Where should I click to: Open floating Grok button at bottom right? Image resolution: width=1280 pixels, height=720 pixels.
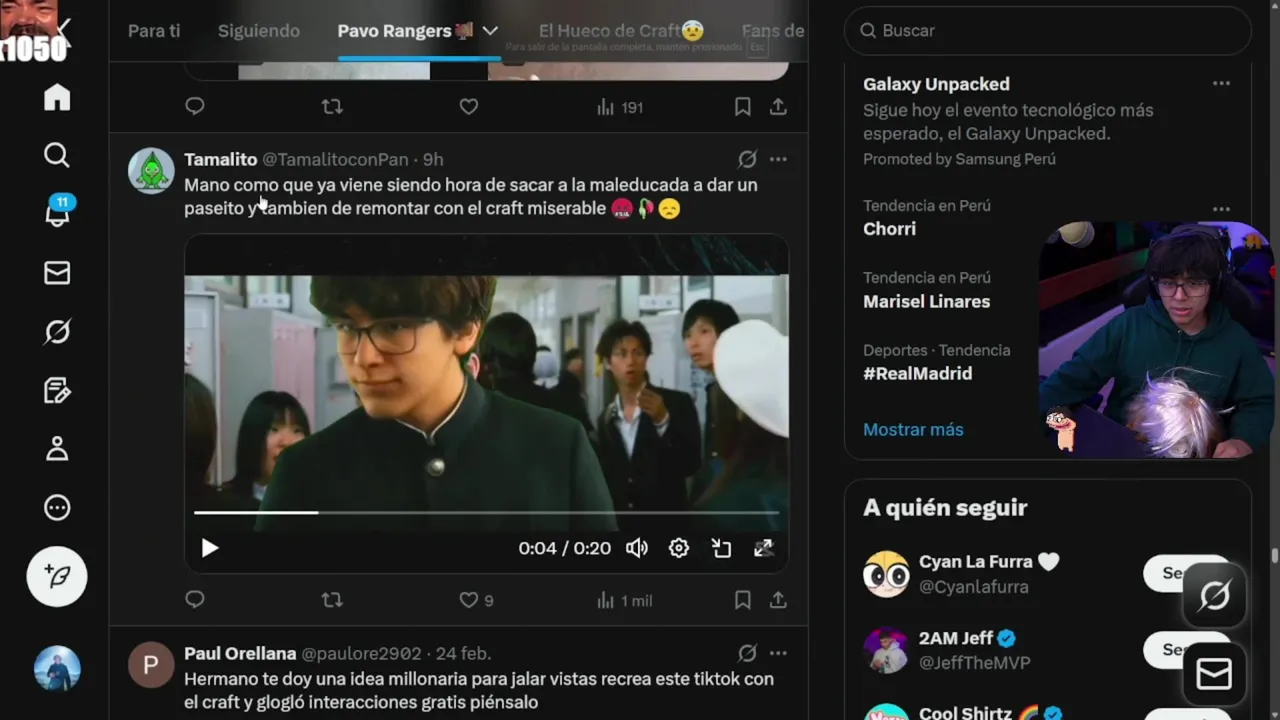(1214, 597)
